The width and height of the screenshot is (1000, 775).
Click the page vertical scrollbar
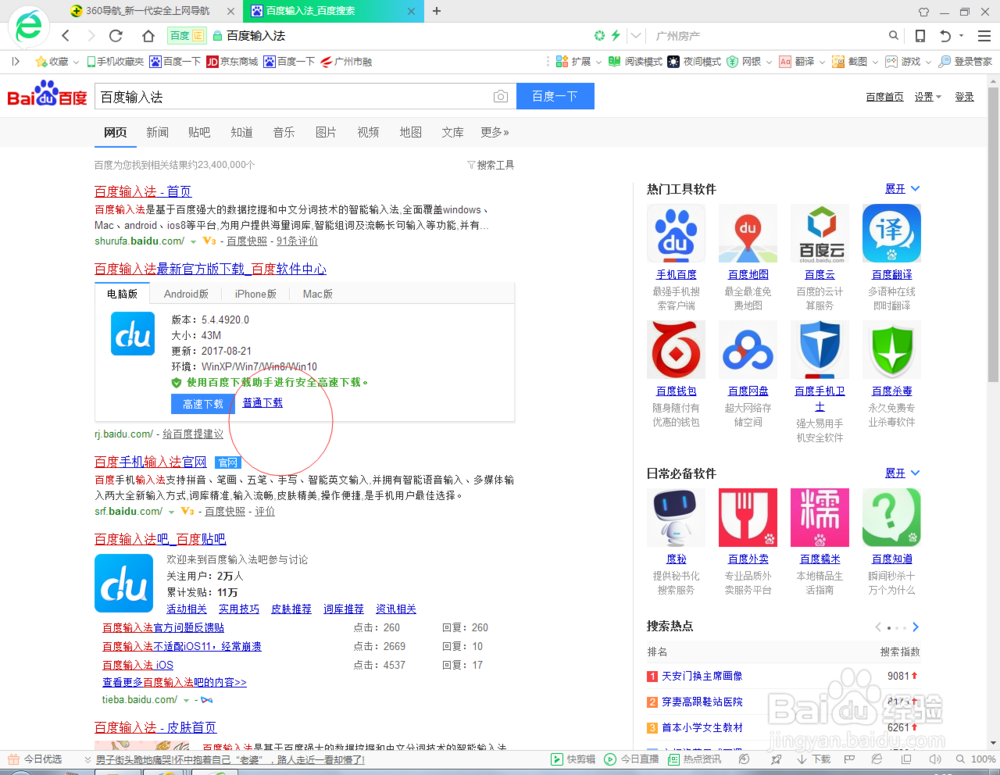tap(993, 235)
